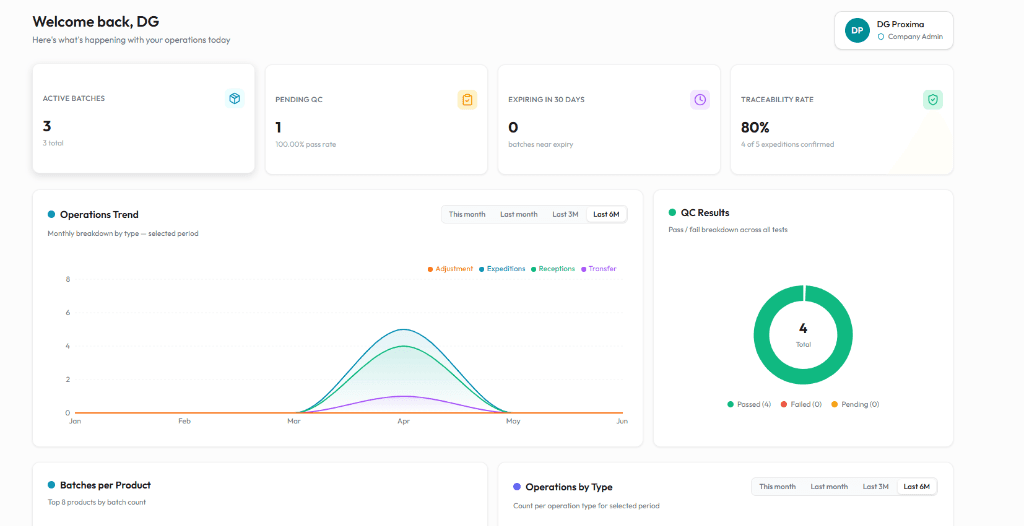Screen dimensions: 1024x526
Task: Click the Traceability Rate shield icon
Action: (933, 100)
